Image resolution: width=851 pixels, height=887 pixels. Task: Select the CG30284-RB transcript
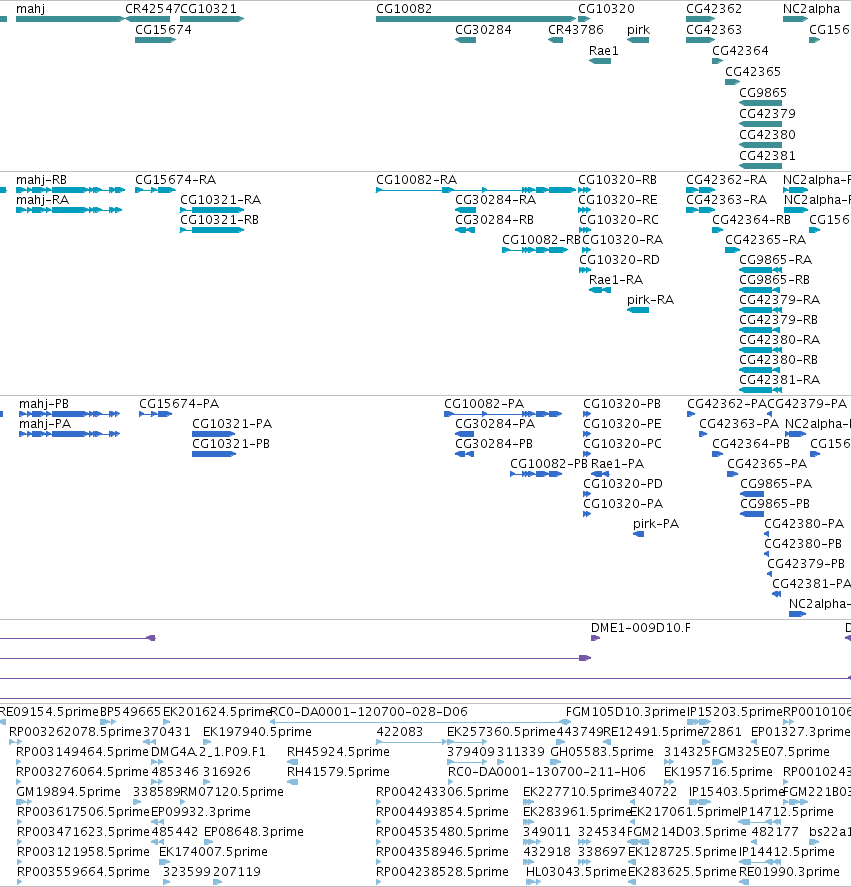click(465, 230)
